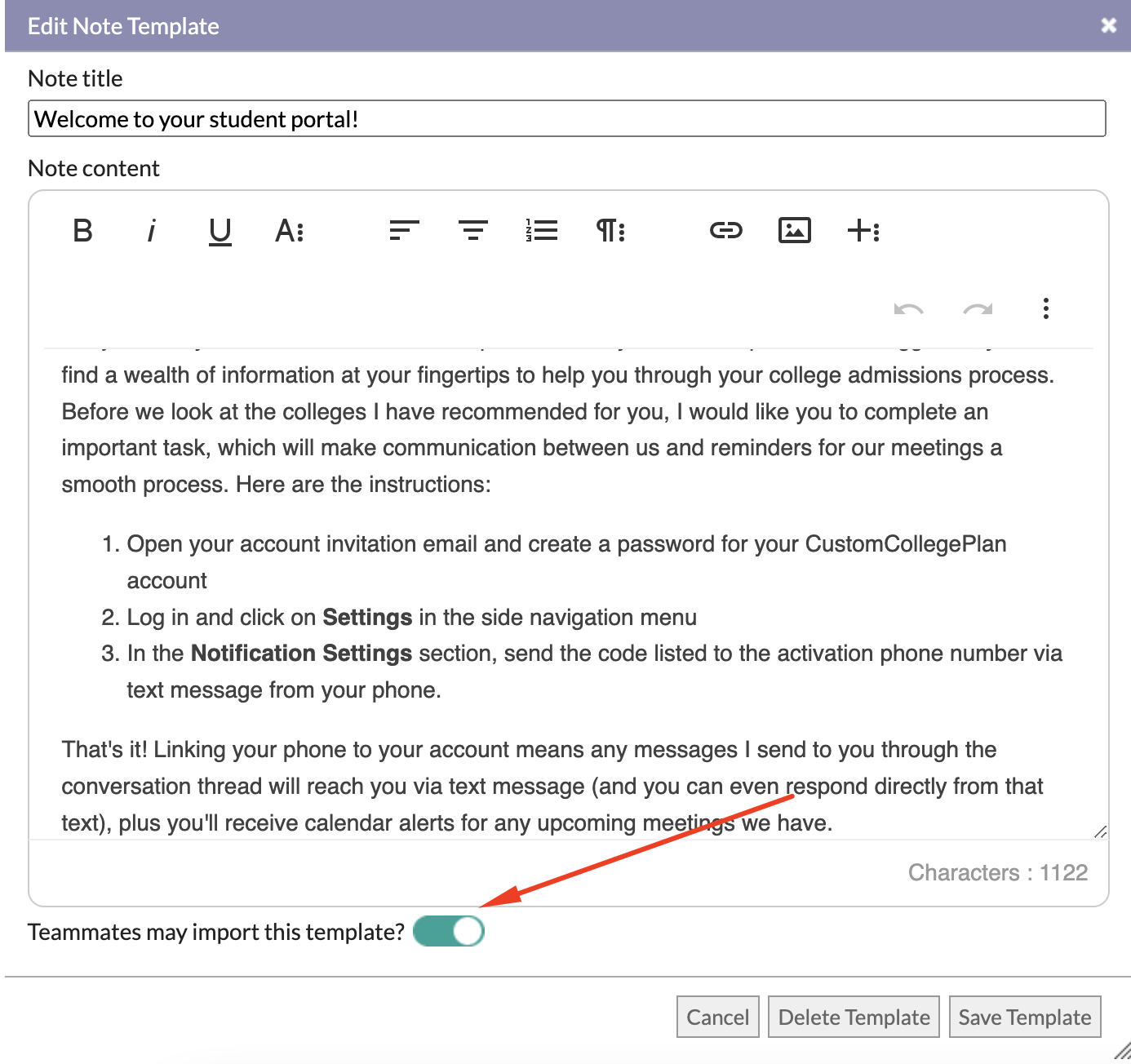This screenshot has width=1131, height=1064.
Task: Open the insert-more plus menu
Action: point(864,231)
